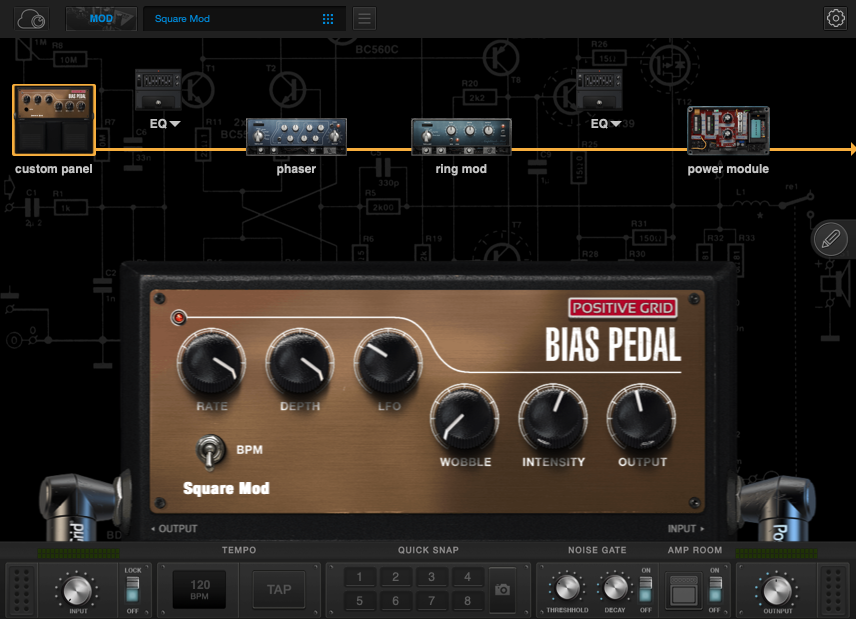
Task: Click the 120 BPM tempo display
Action: coord(199,590)
